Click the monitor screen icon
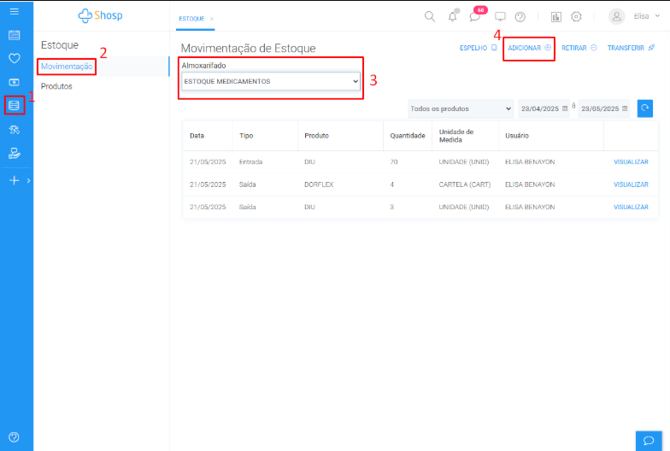670x451 pixels. pos(500,17)
